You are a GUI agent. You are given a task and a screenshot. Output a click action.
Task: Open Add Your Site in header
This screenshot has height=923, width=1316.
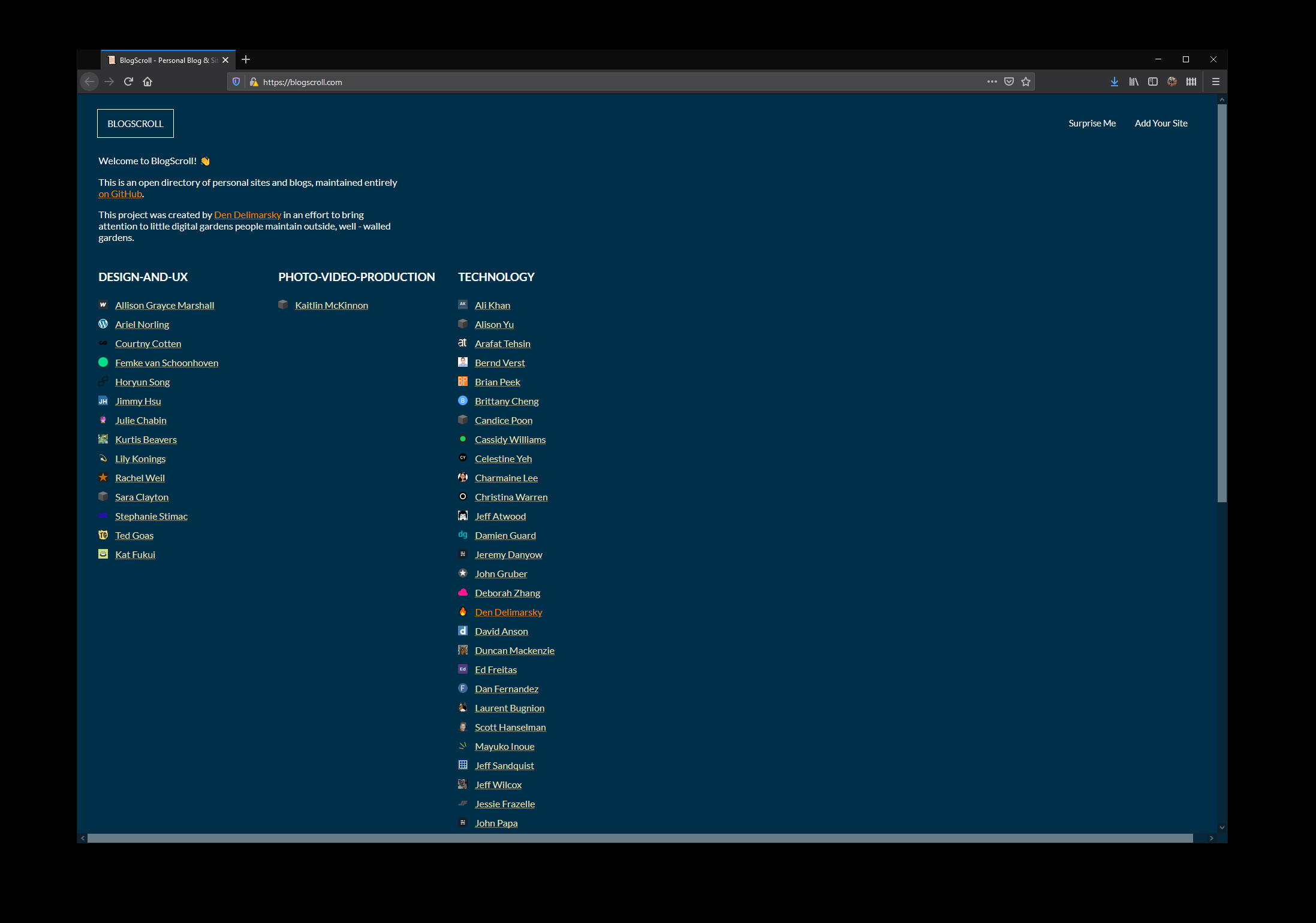coord(1161,123)
